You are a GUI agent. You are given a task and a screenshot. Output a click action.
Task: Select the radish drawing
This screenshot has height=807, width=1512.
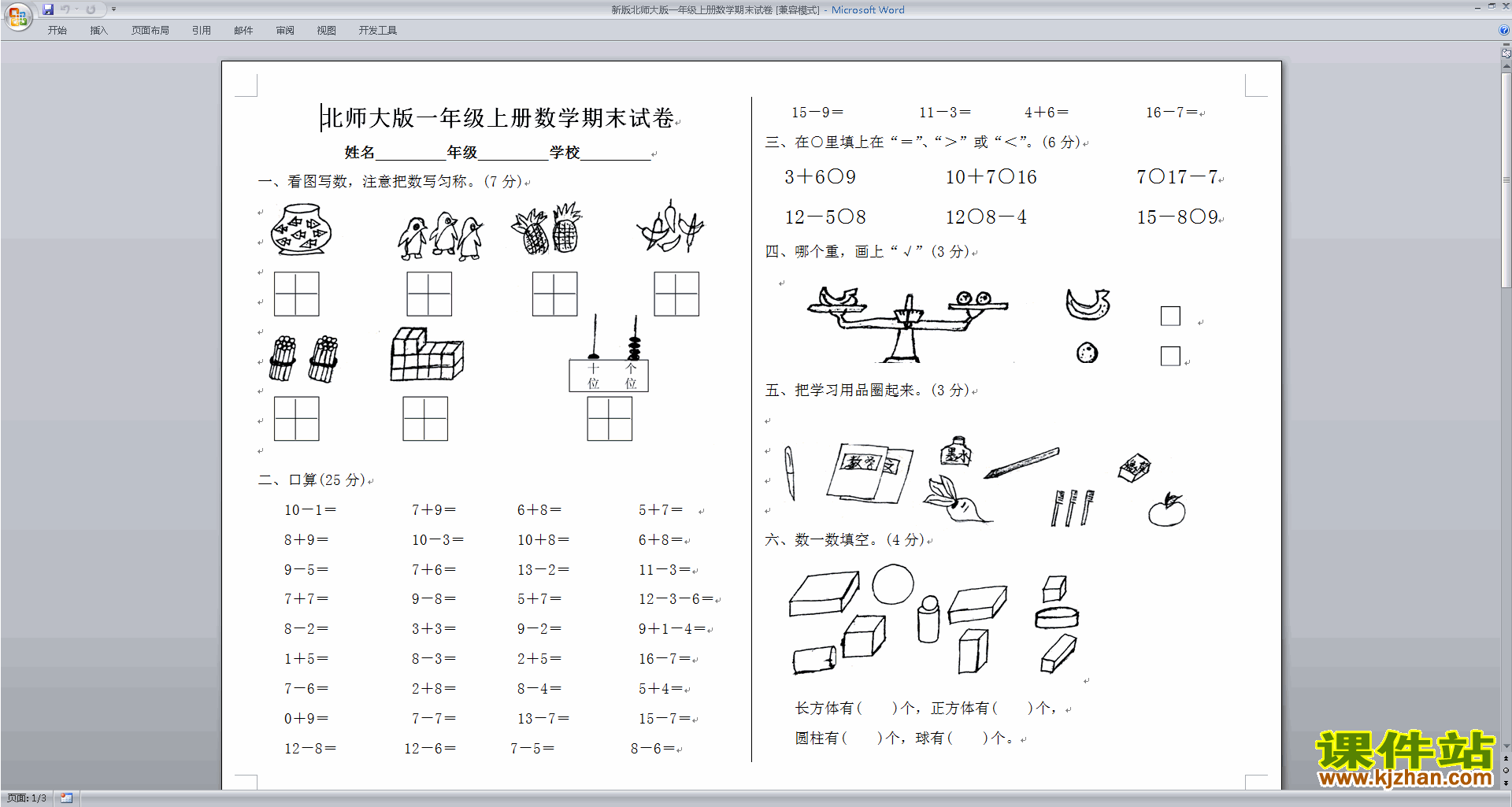958,499
